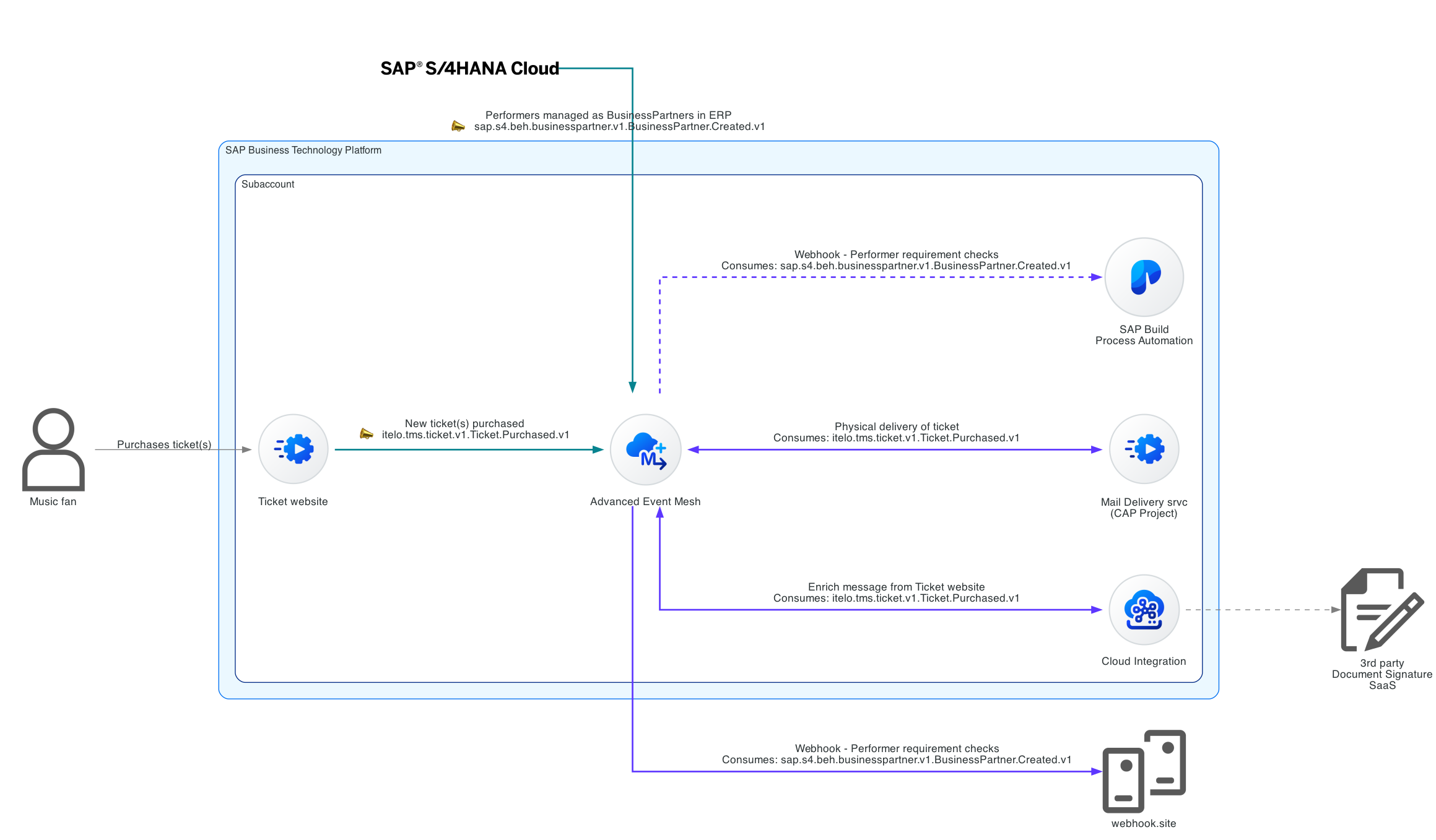This screenshot has width=1436, height=840.
Task: Select the 'Subaccount' label
Action: point(268,184)
